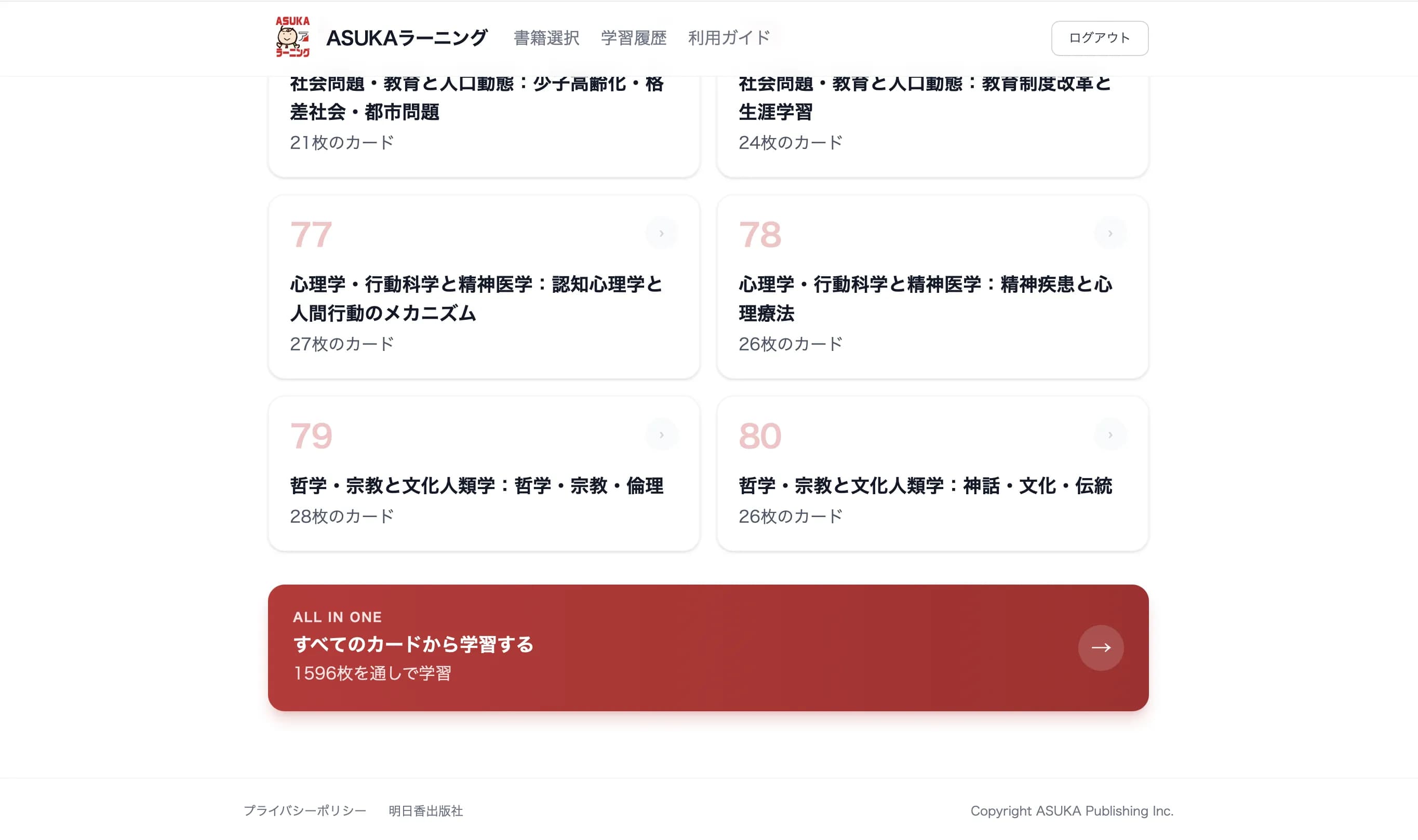
Task: Open chevron arrow on card 77
Action: tap(661, 233)
